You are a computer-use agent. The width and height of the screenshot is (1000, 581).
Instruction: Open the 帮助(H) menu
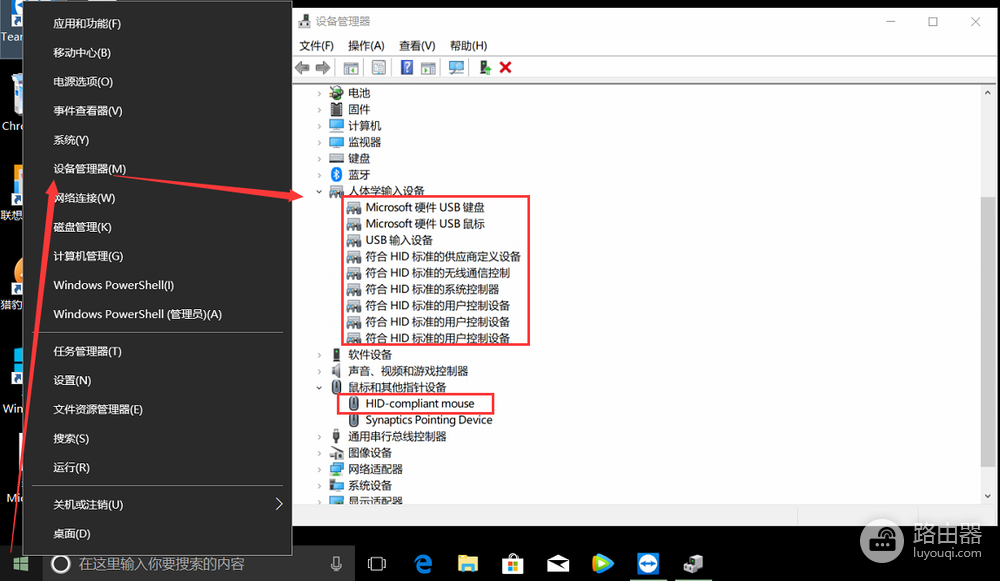pos(468,46)
